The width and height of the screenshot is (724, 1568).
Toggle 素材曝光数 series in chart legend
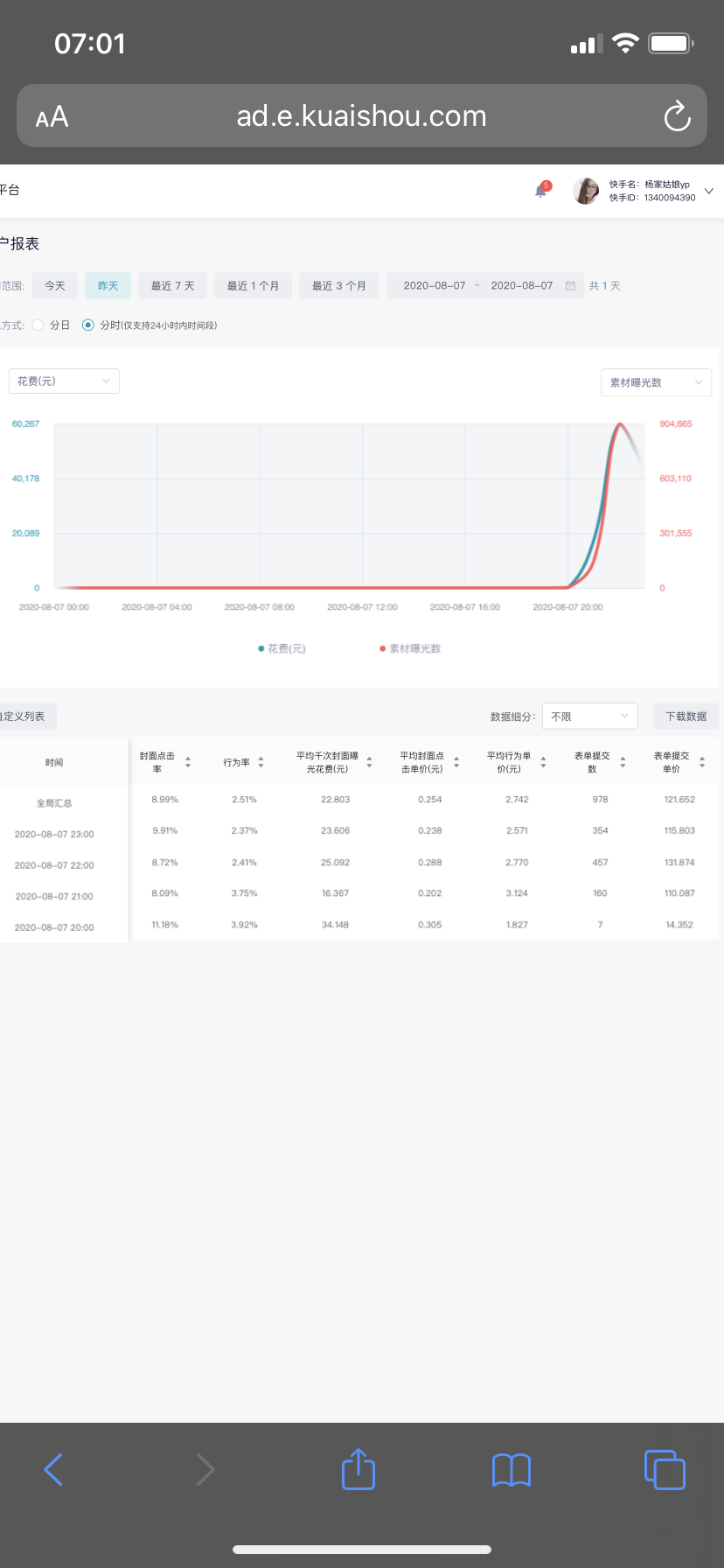pyautogui.click(x=410, y=649)
